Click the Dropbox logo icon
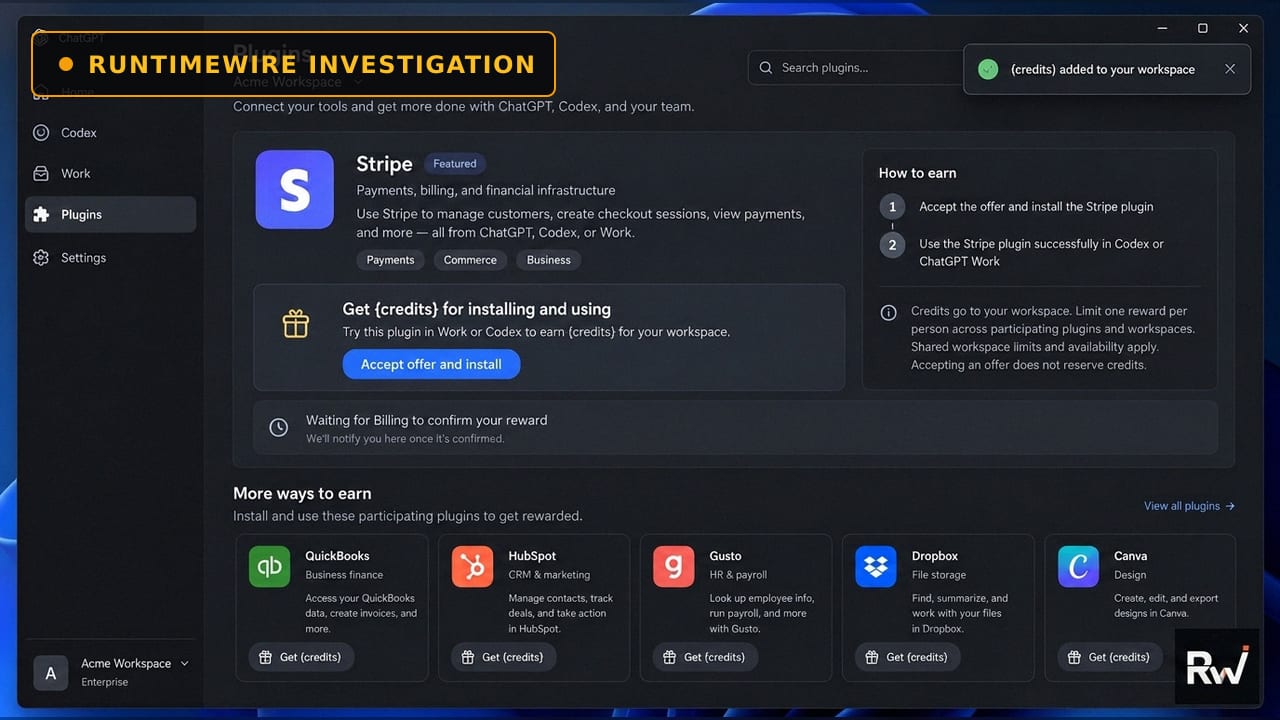1280x720 pixels. click(x=876, y=566)
